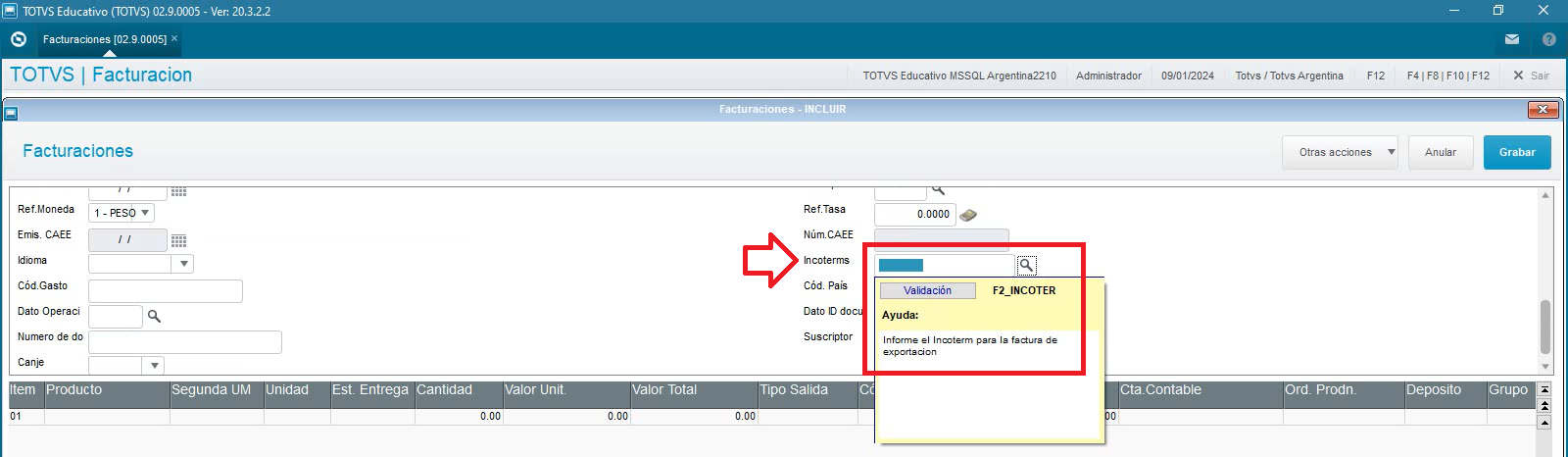Click the Numero de do input field
This screenshot has width=1568, height=457.
(x=185, y=342)
